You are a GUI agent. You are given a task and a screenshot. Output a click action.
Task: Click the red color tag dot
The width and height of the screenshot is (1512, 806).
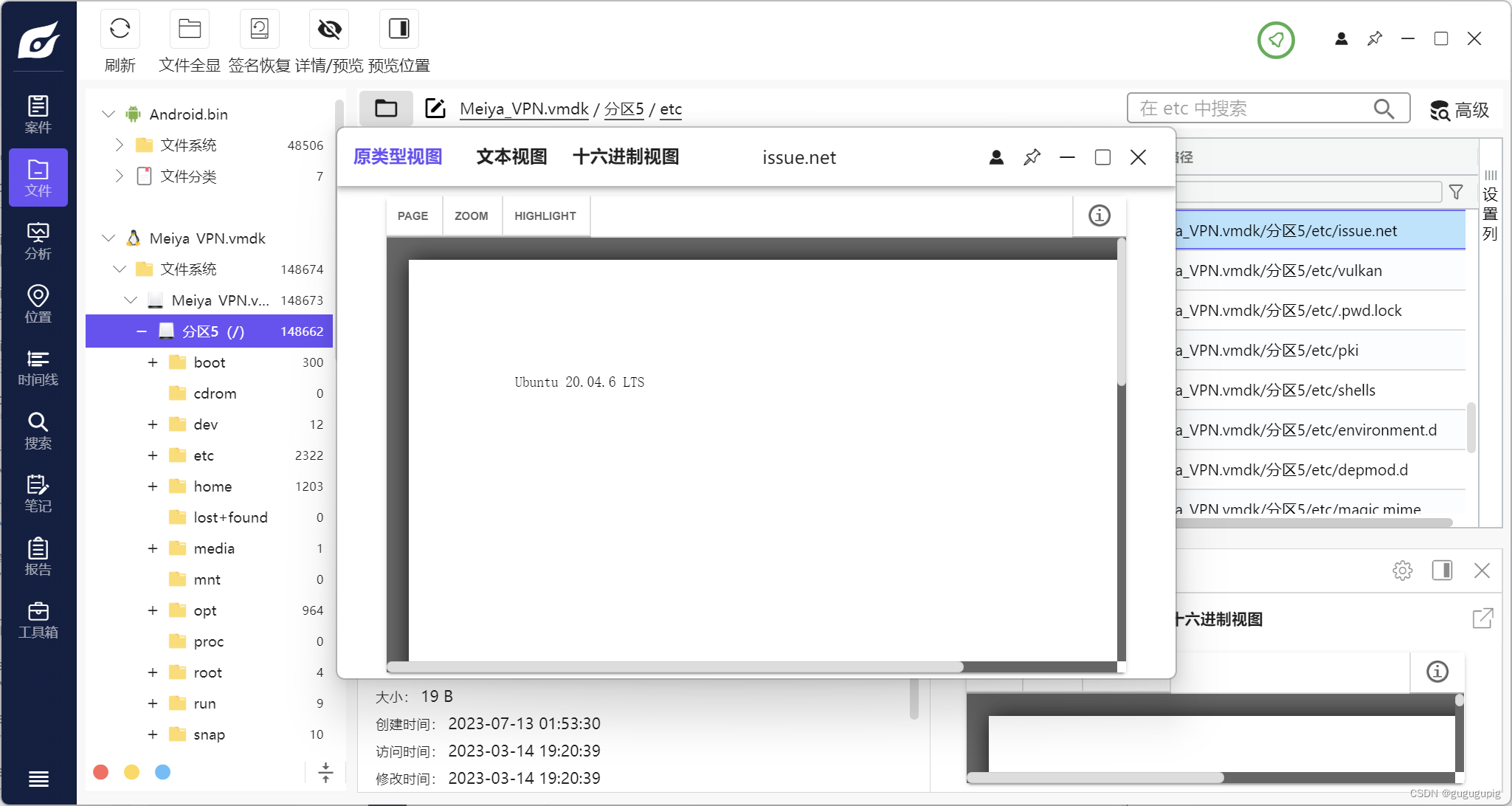click(101, 772)
